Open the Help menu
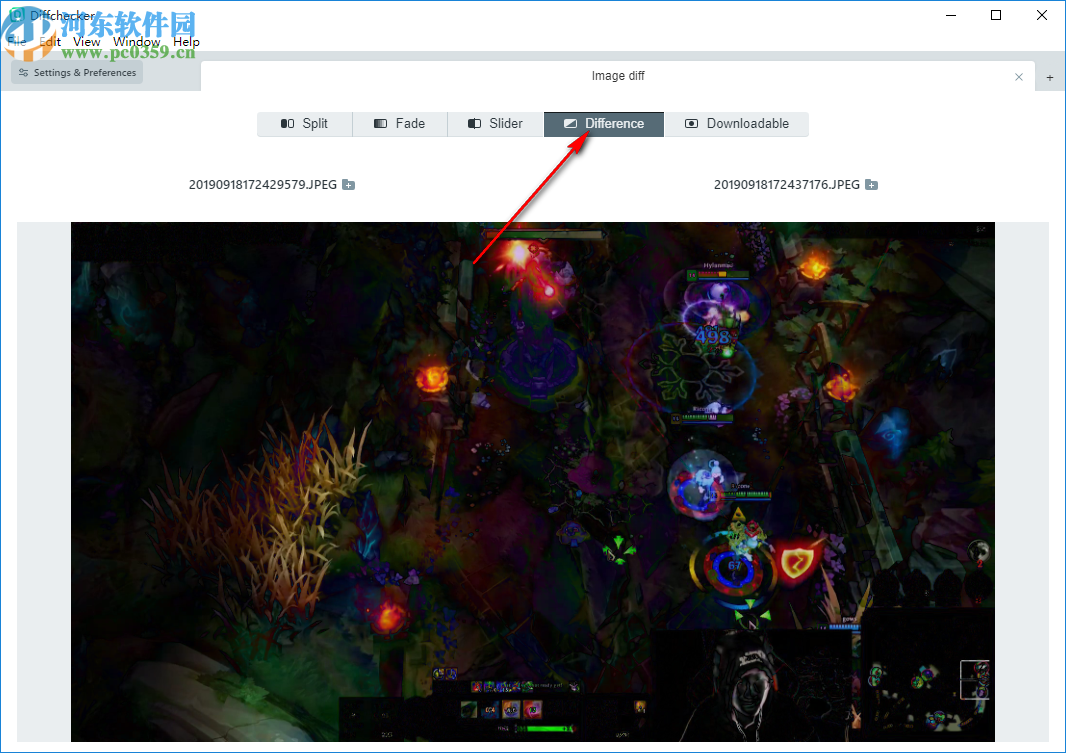 pos(186,41)
